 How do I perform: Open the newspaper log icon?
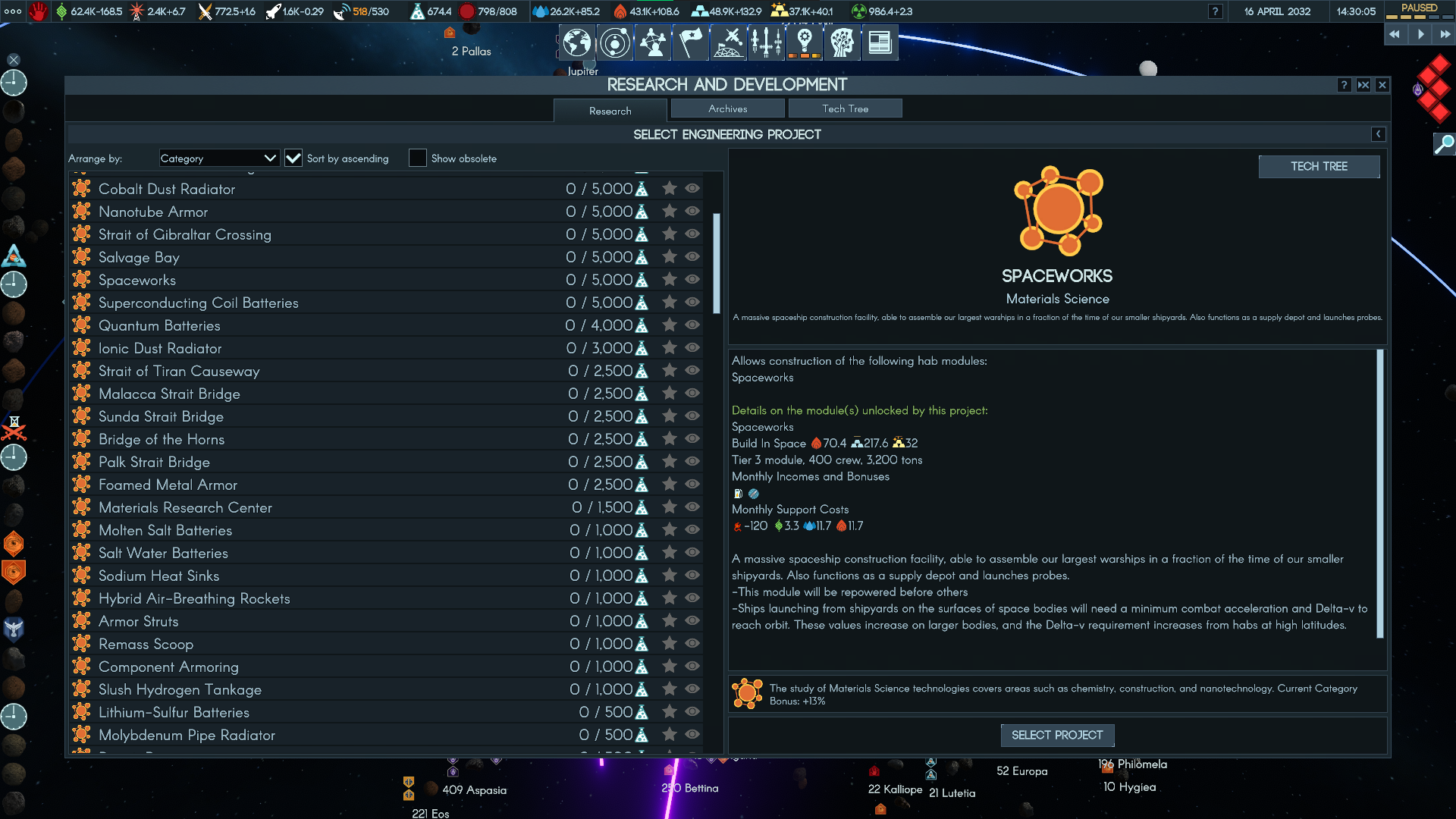tap(880, 42)
